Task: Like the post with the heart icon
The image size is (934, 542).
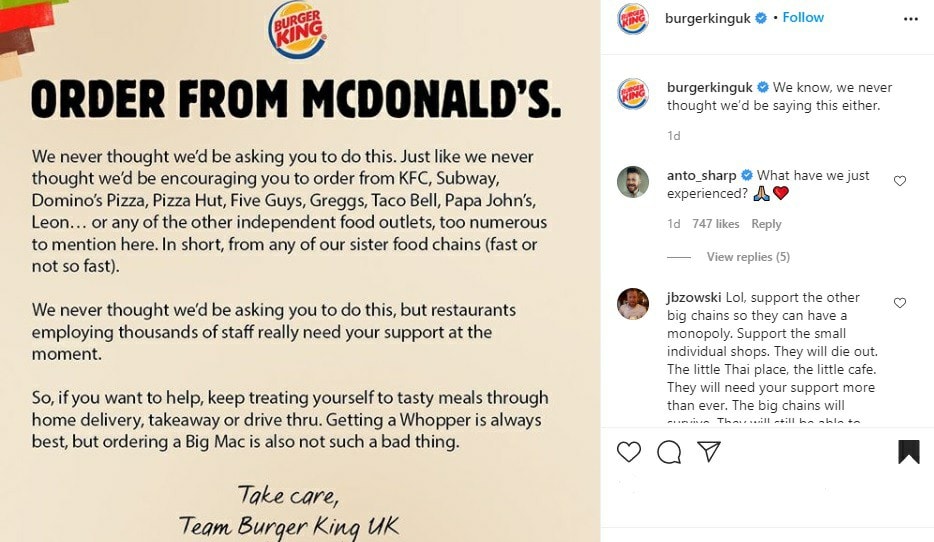Action: [629, 452]
